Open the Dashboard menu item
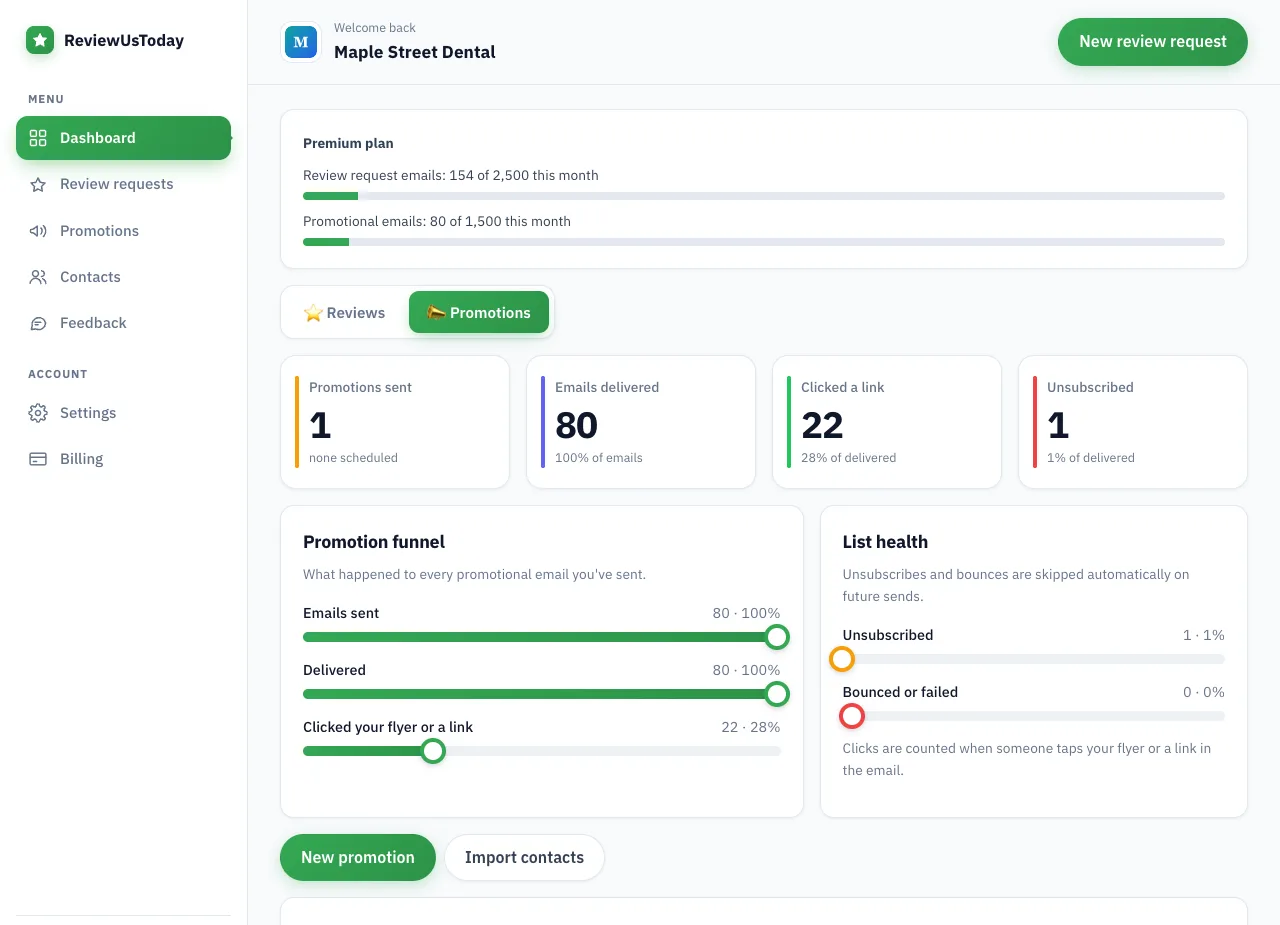The width and height of the screenshot is (1280, 925). pyautogui.click(x=123, y=138)
